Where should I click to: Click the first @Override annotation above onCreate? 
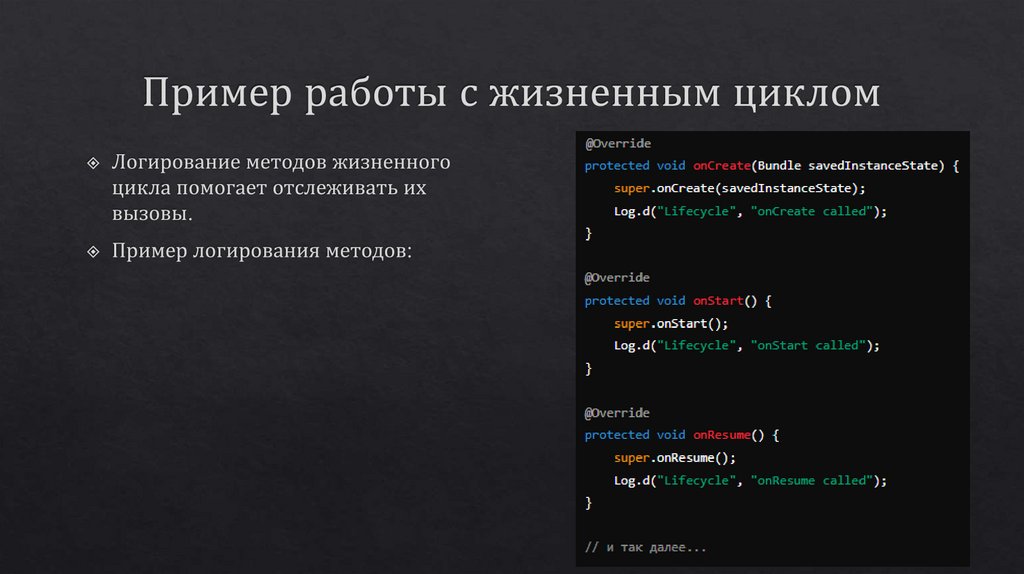pos(618,144)
